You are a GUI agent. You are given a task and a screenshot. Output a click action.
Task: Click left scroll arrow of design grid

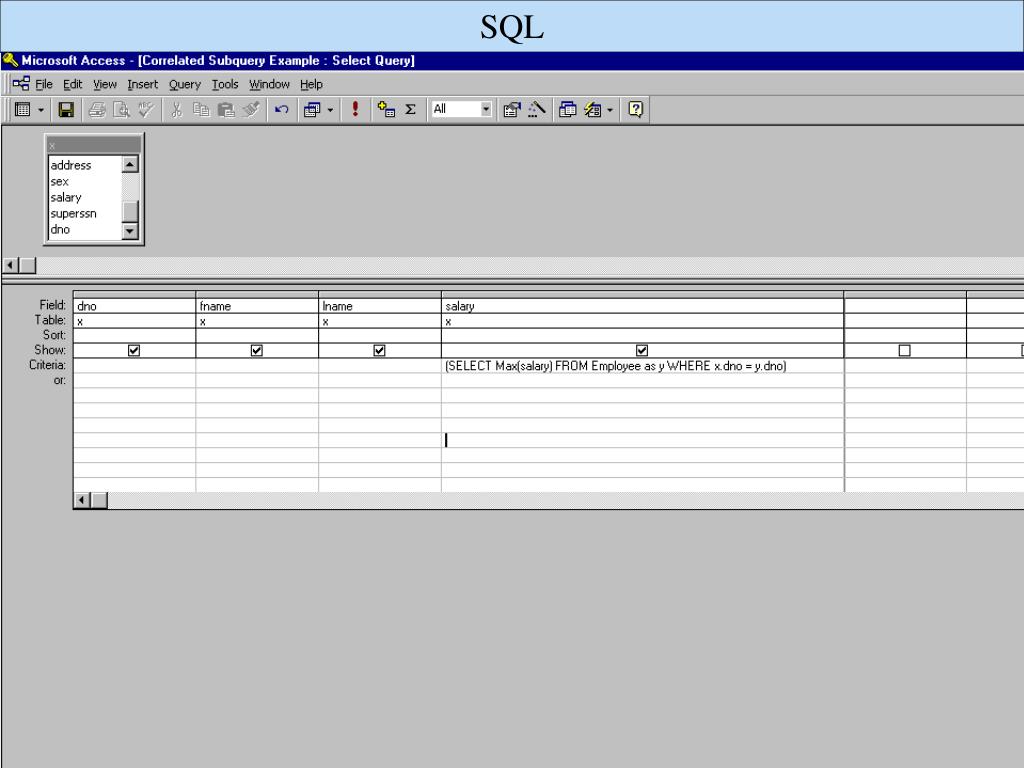pyautogui.click(x=82, y=500)
